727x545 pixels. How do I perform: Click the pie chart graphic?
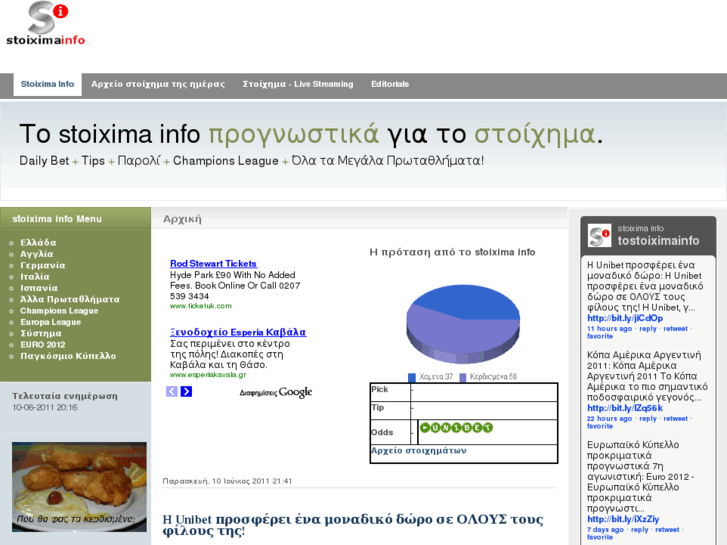pos(463,324)
